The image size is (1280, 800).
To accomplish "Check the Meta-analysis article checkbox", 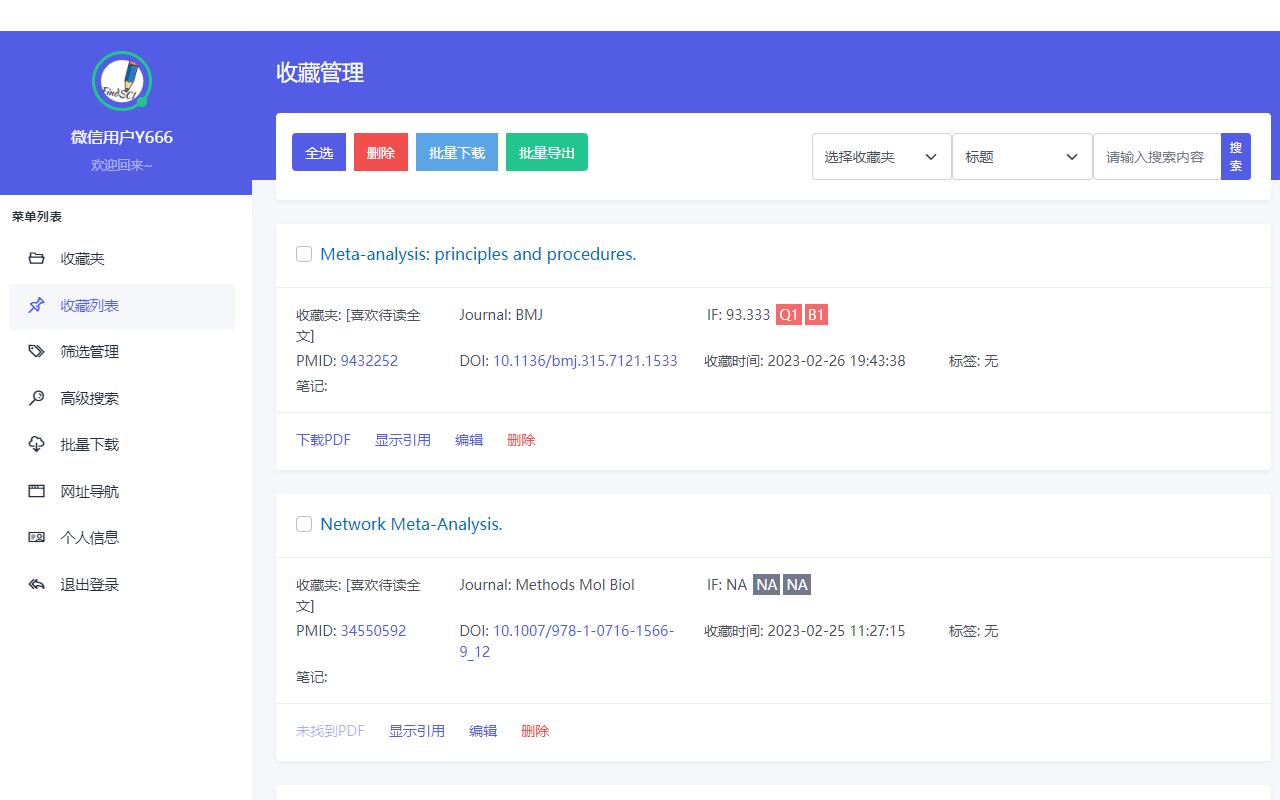I will point(304,254).
